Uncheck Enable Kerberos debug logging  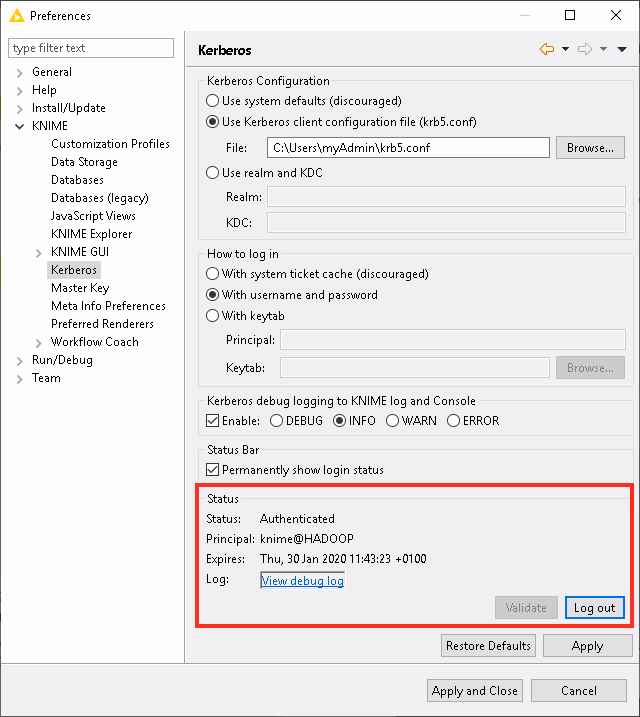point(213,421)
